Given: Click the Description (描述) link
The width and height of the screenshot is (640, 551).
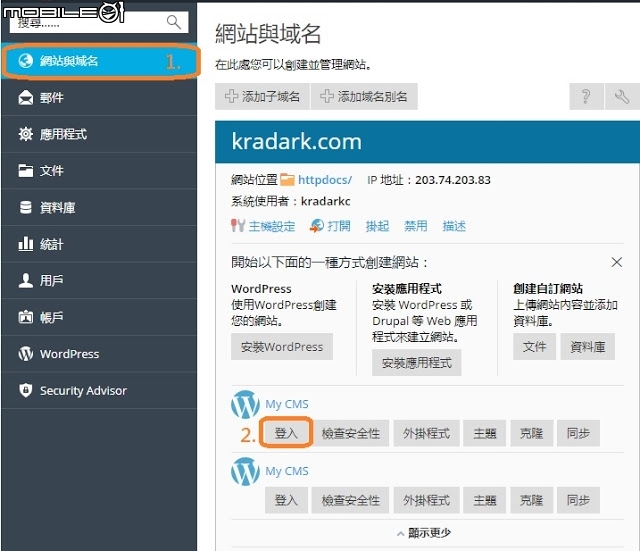Looking at the screenshot, I should pos(454,226).
